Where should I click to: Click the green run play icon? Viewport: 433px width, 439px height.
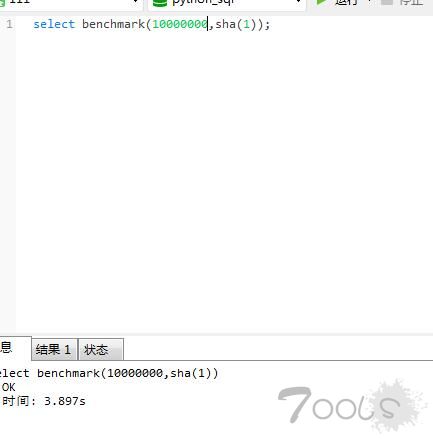321,2
